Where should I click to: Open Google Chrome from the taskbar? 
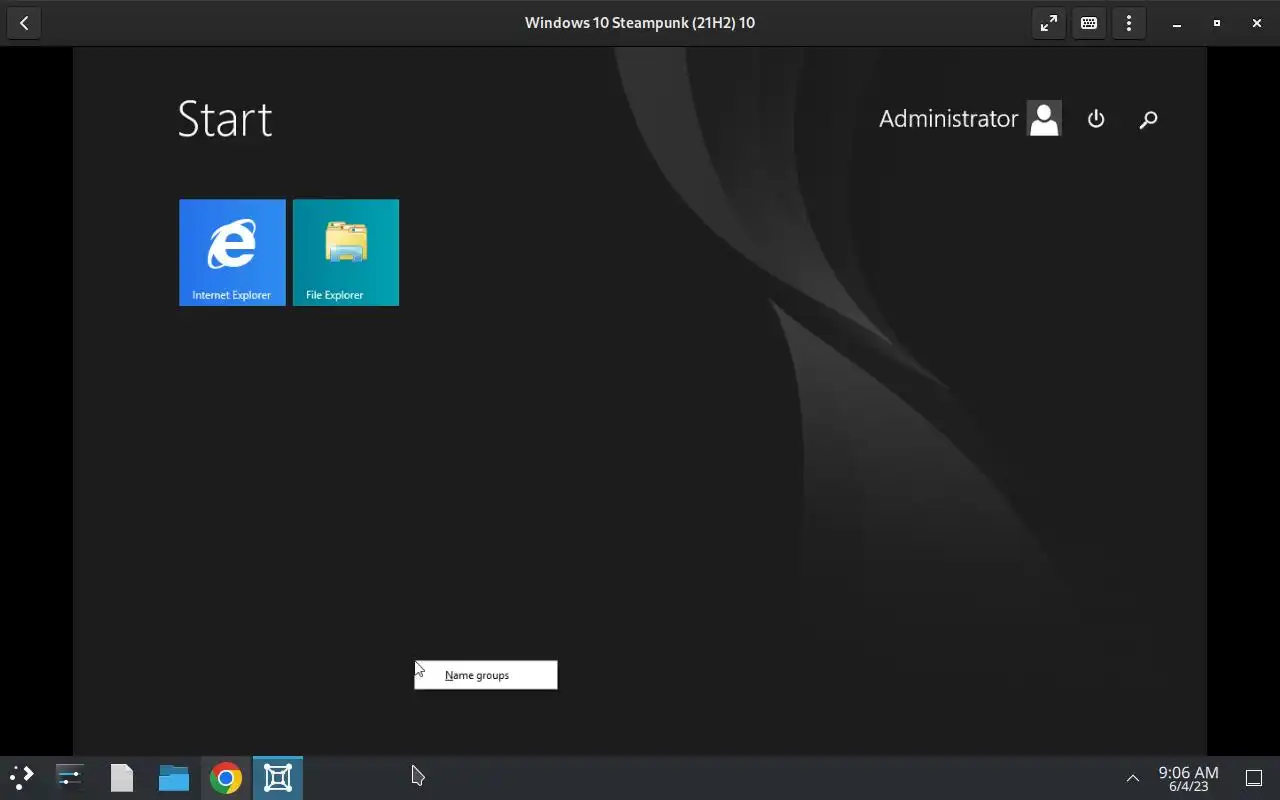[x=226, y=777]
